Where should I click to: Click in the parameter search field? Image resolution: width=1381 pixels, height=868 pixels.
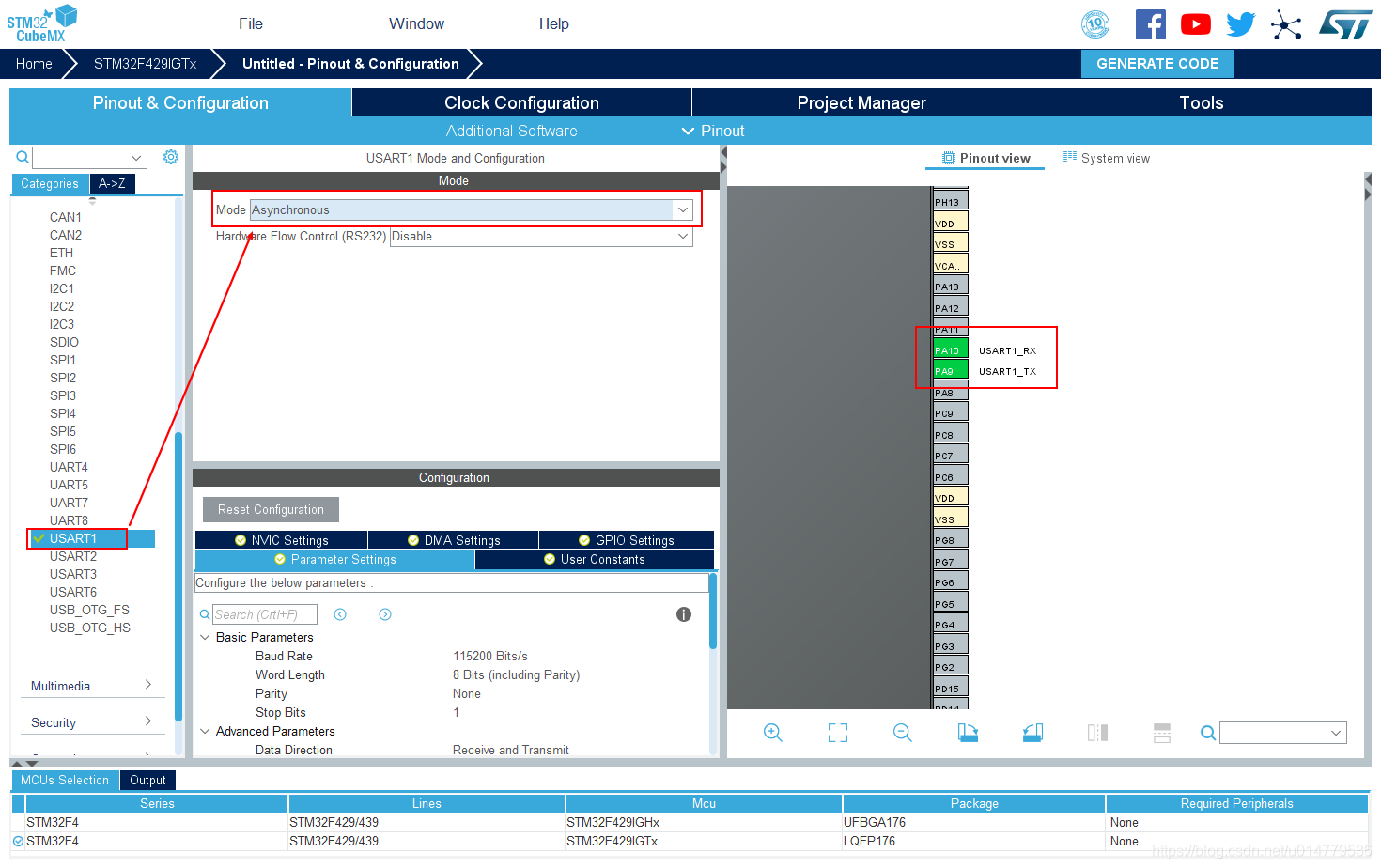point(265,614)
